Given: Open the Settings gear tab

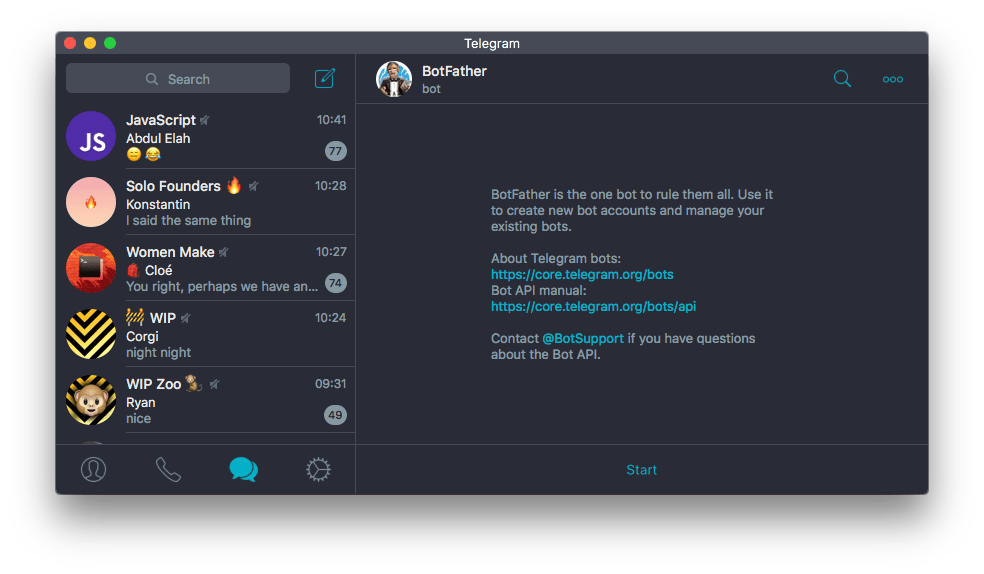Looking at the screenshot, I should (318, 469).
